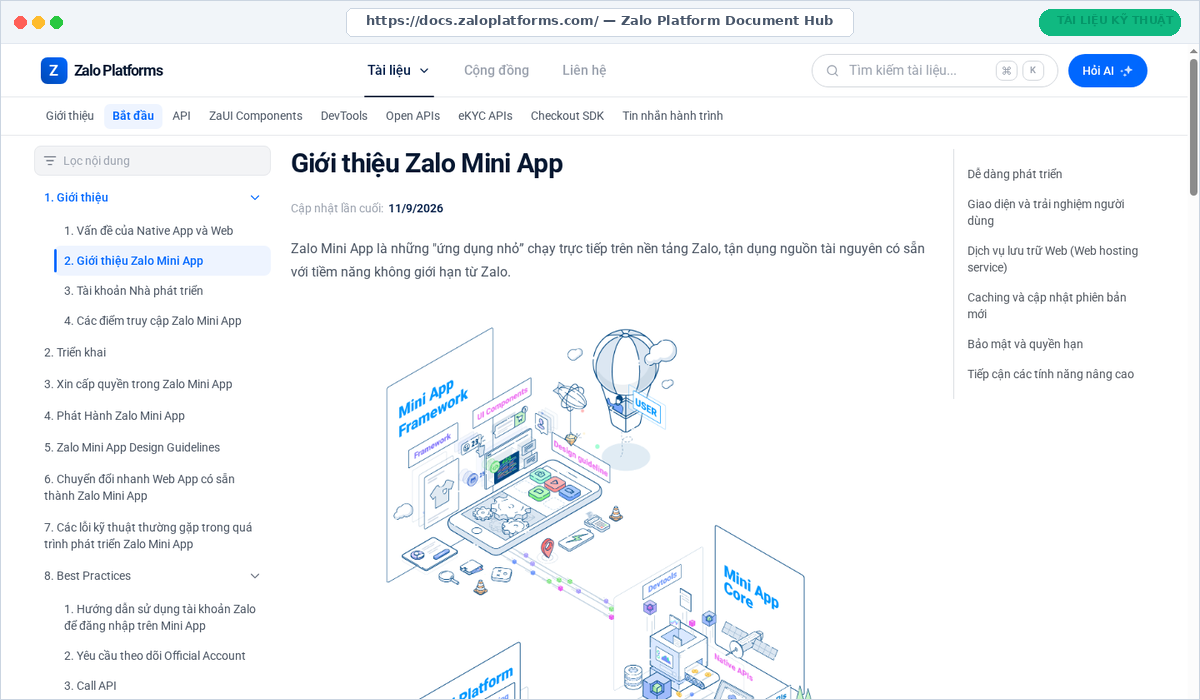Screen dimensions: 1200x700
Task: Switch to the eKYC APIs tab
Action: coord(485,116)
